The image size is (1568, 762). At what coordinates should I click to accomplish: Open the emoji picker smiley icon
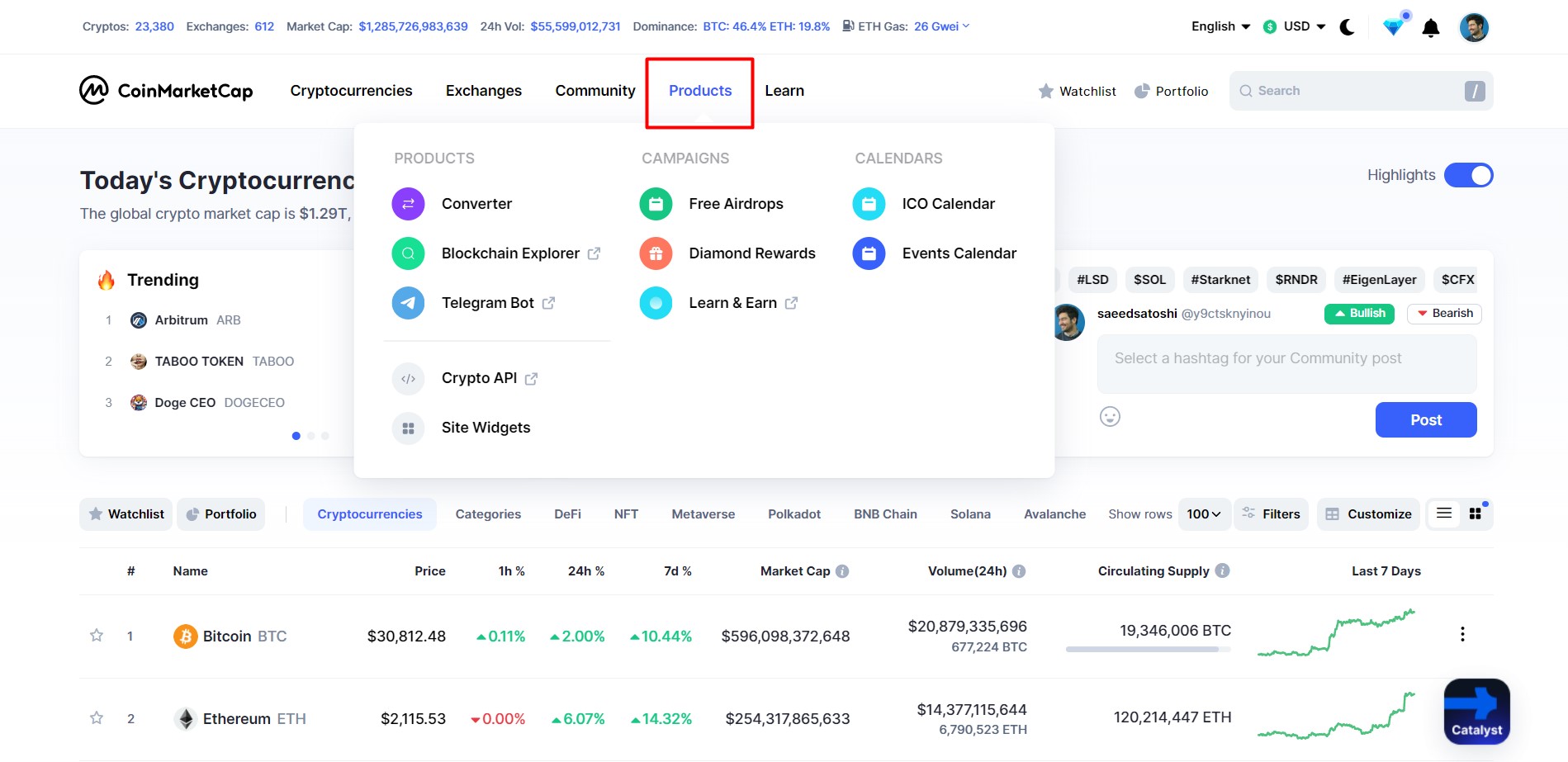pyautogui.click(x=1110, y=417)
